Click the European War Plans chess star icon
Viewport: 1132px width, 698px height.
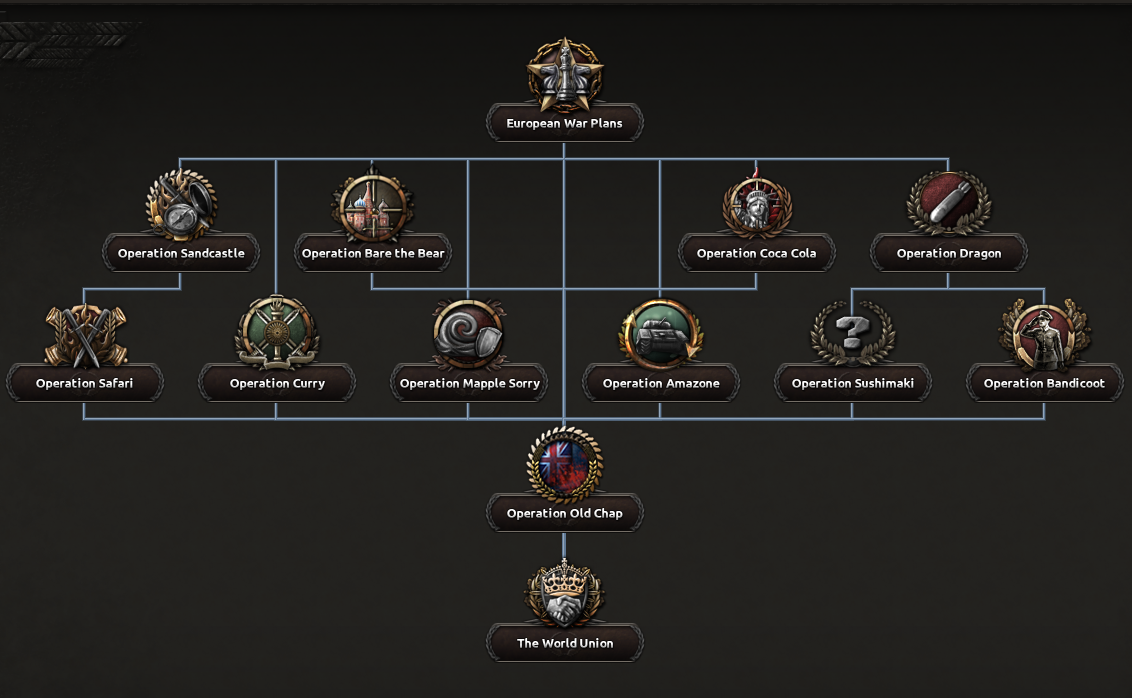tap(565, 74)
